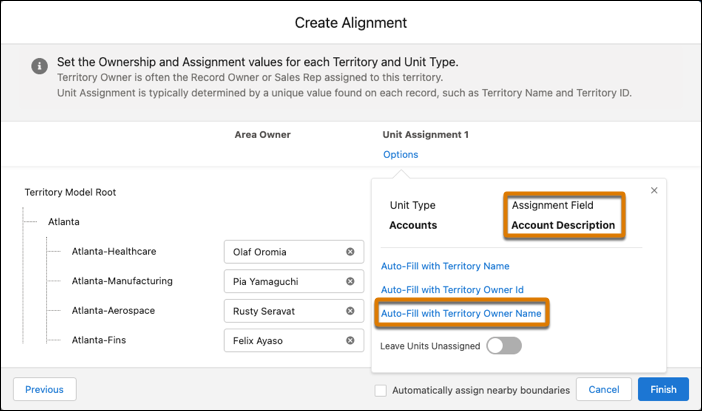702x411 pixels.
Task: Cancel the Create Alignment dialog
Action: pos(604,389)
